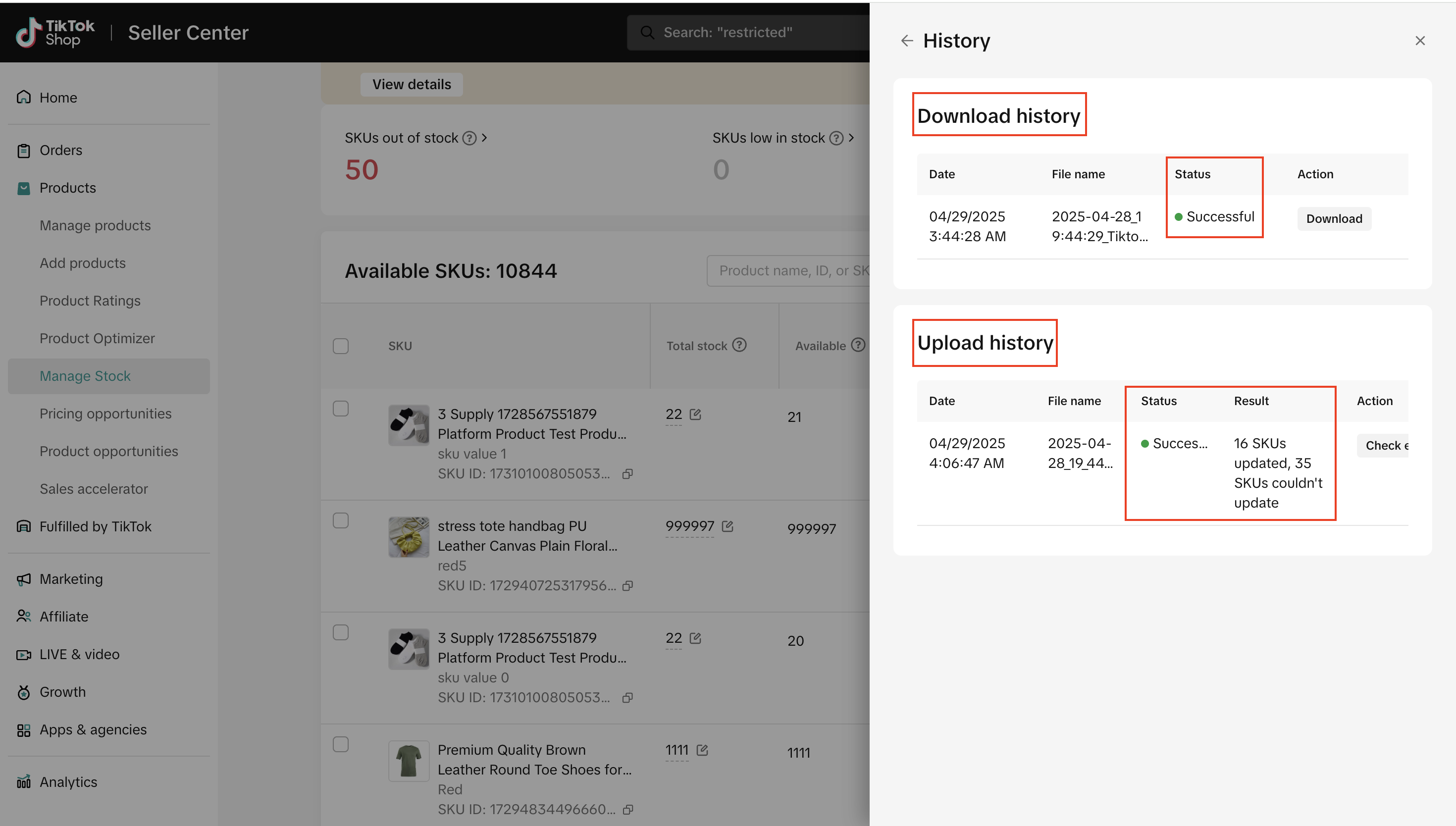Collapse the Products sidebar section
This screenshot has width=1456, height=826.
coord(67,188)
